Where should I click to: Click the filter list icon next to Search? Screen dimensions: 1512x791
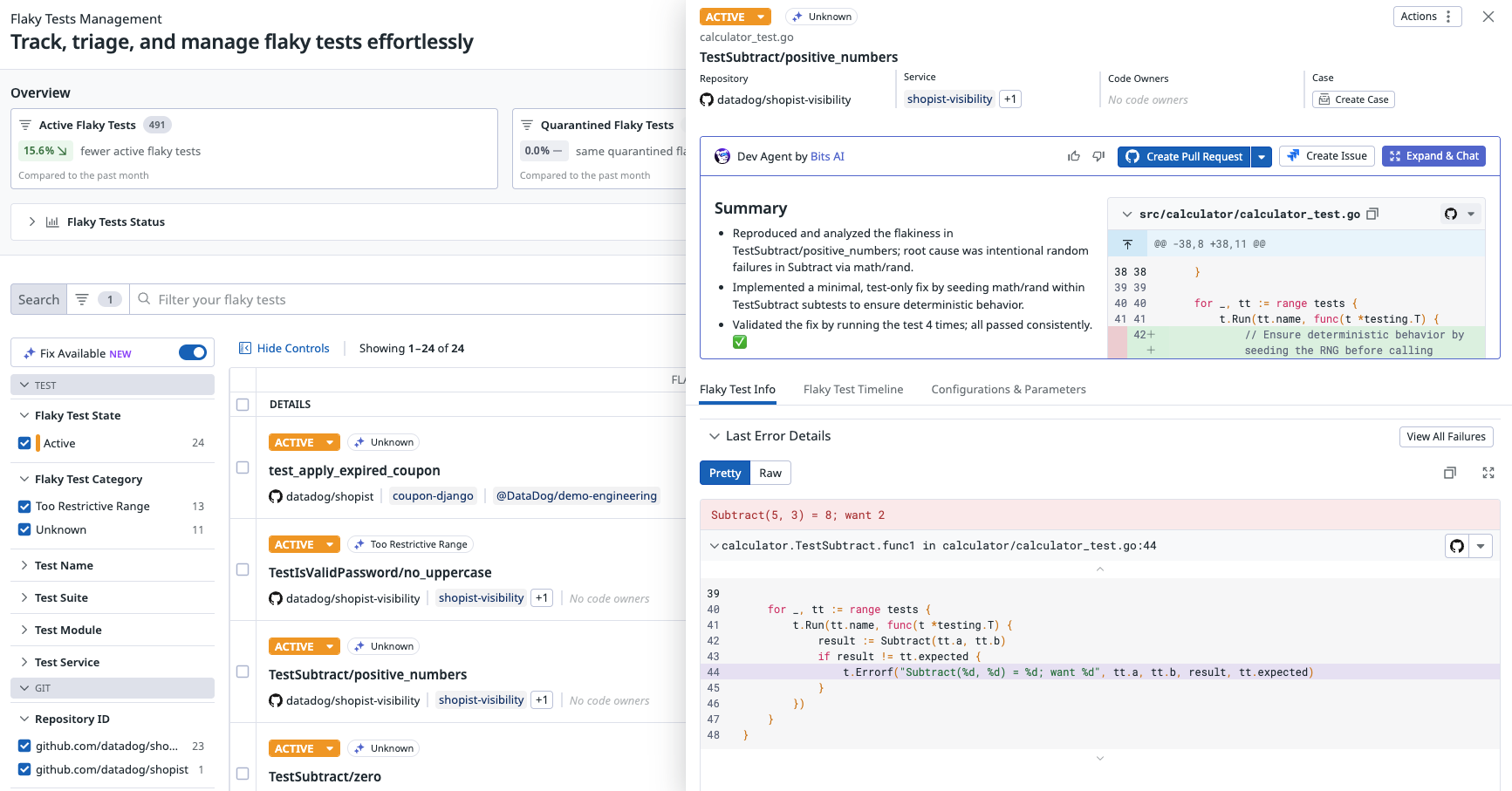(x=82, y=299)
